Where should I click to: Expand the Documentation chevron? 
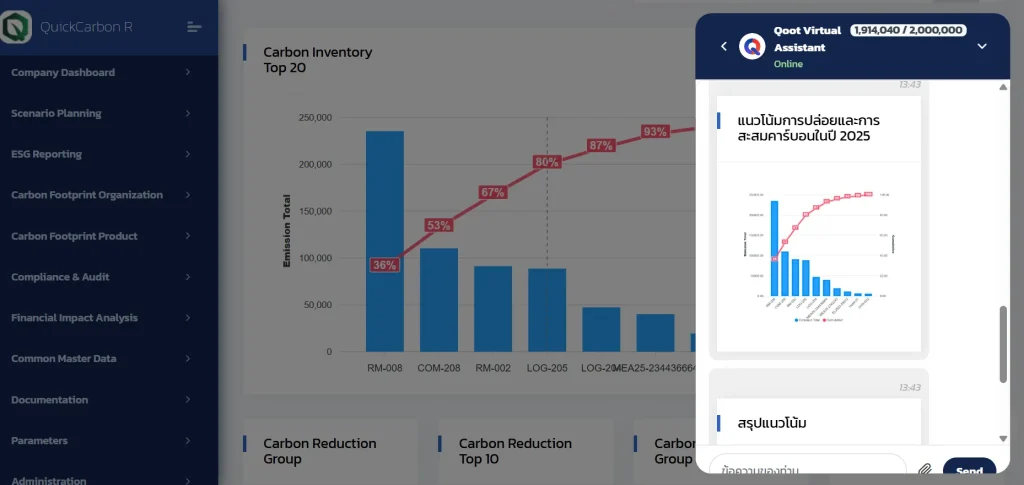pos(188,399)
